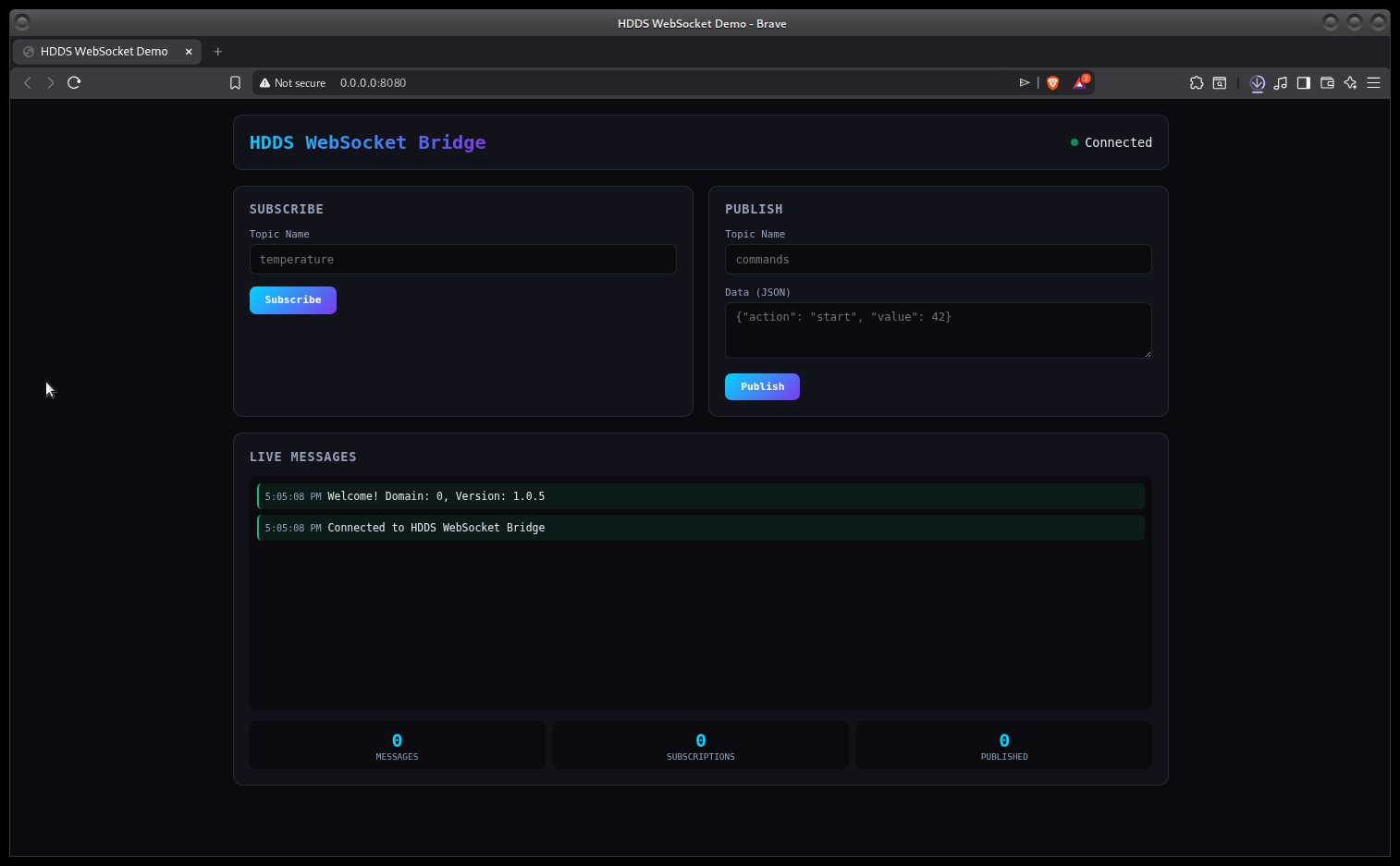Image resolution: width=1400 pixels, height=866 pixels.
Task: Open the Not secure site info dropdown
Action: click(292, 82)
